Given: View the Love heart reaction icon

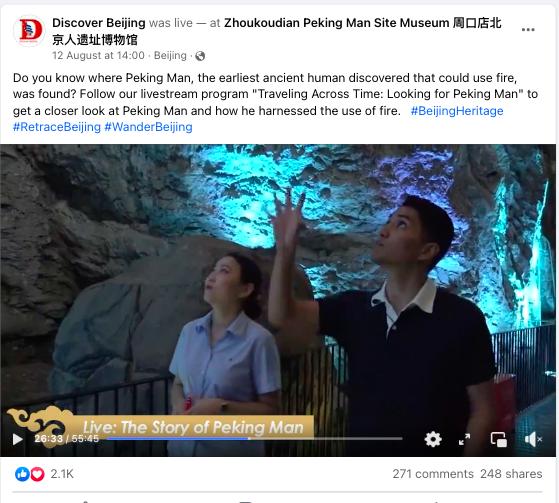Looking at the screenshot, I should point(37,474).
